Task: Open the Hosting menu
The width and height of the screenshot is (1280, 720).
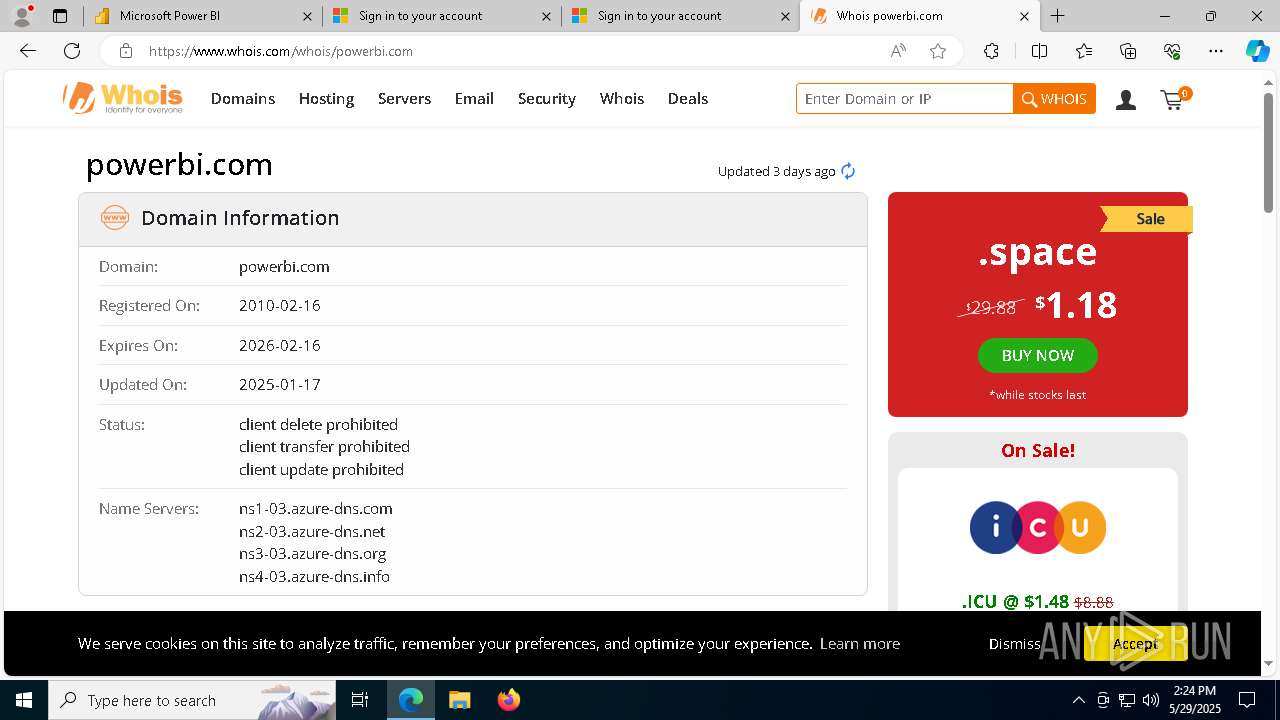Action: click(327, 98)
